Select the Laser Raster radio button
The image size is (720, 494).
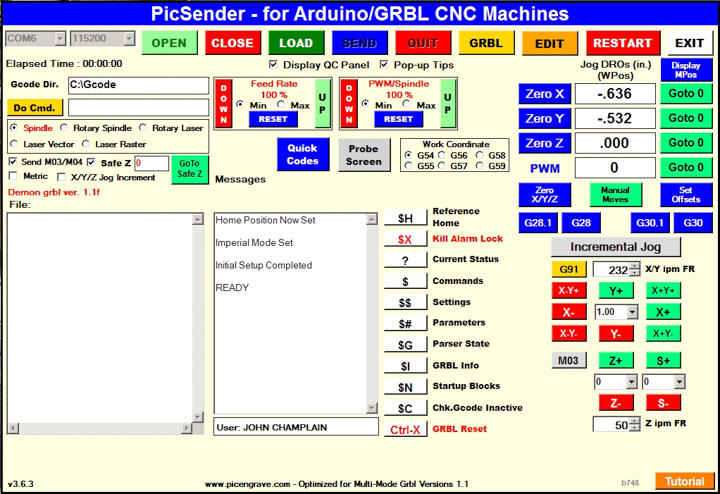pyautogui.click(x=85, y=144)
